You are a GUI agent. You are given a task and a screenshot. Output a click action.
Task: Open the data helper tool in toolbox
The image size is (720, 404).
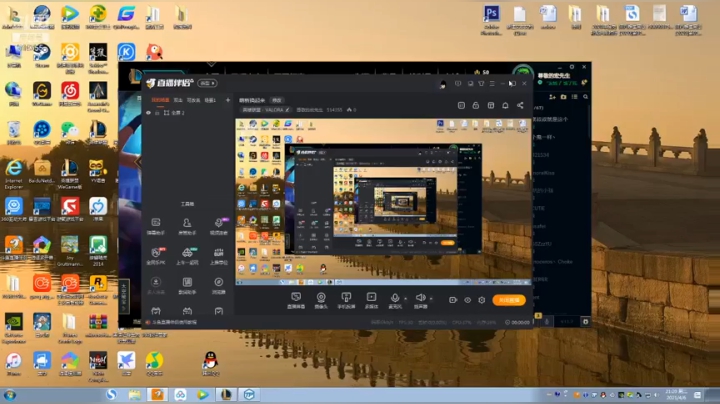point(187,285)
